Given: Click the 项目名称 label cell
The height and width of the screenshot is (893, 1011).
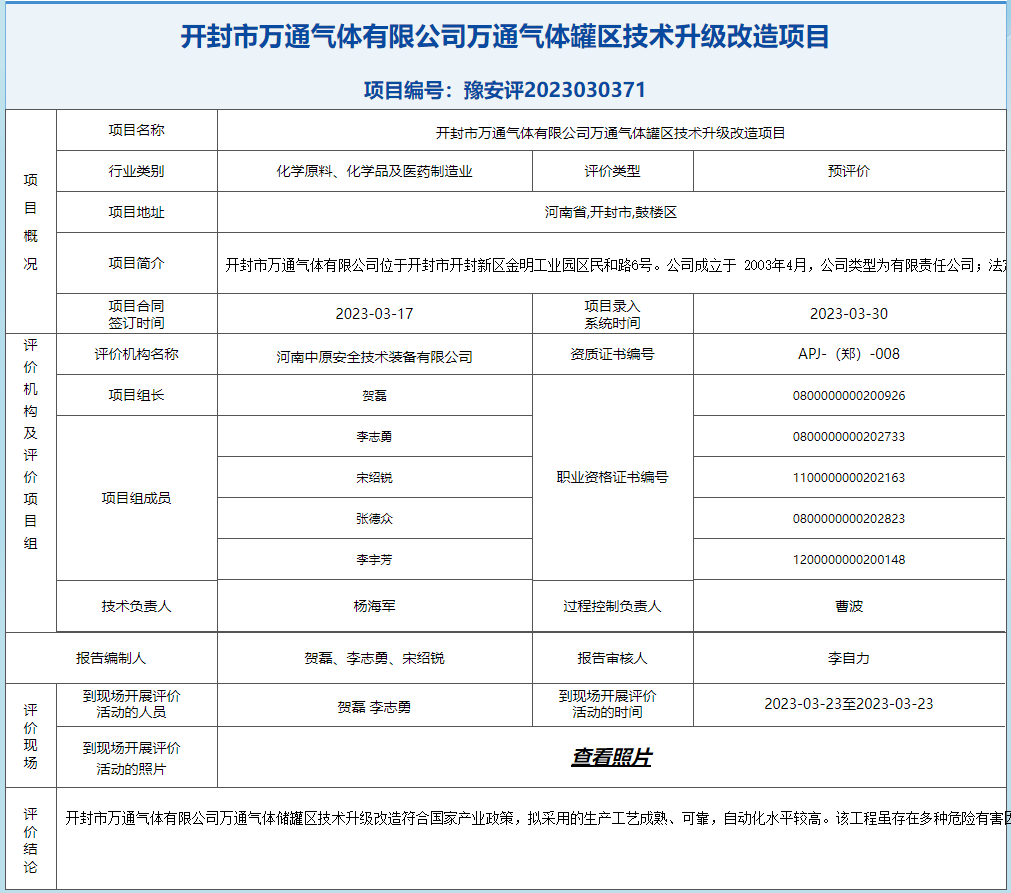Looking at the screenshot, I should coord(137,130).
